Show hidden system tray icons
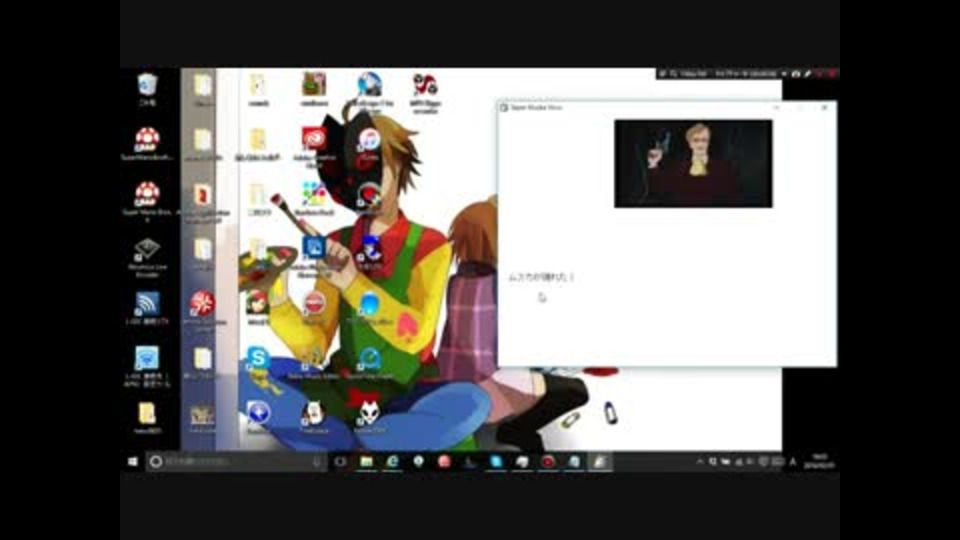This screenshot has width=960, height=540. coord(699,462)
